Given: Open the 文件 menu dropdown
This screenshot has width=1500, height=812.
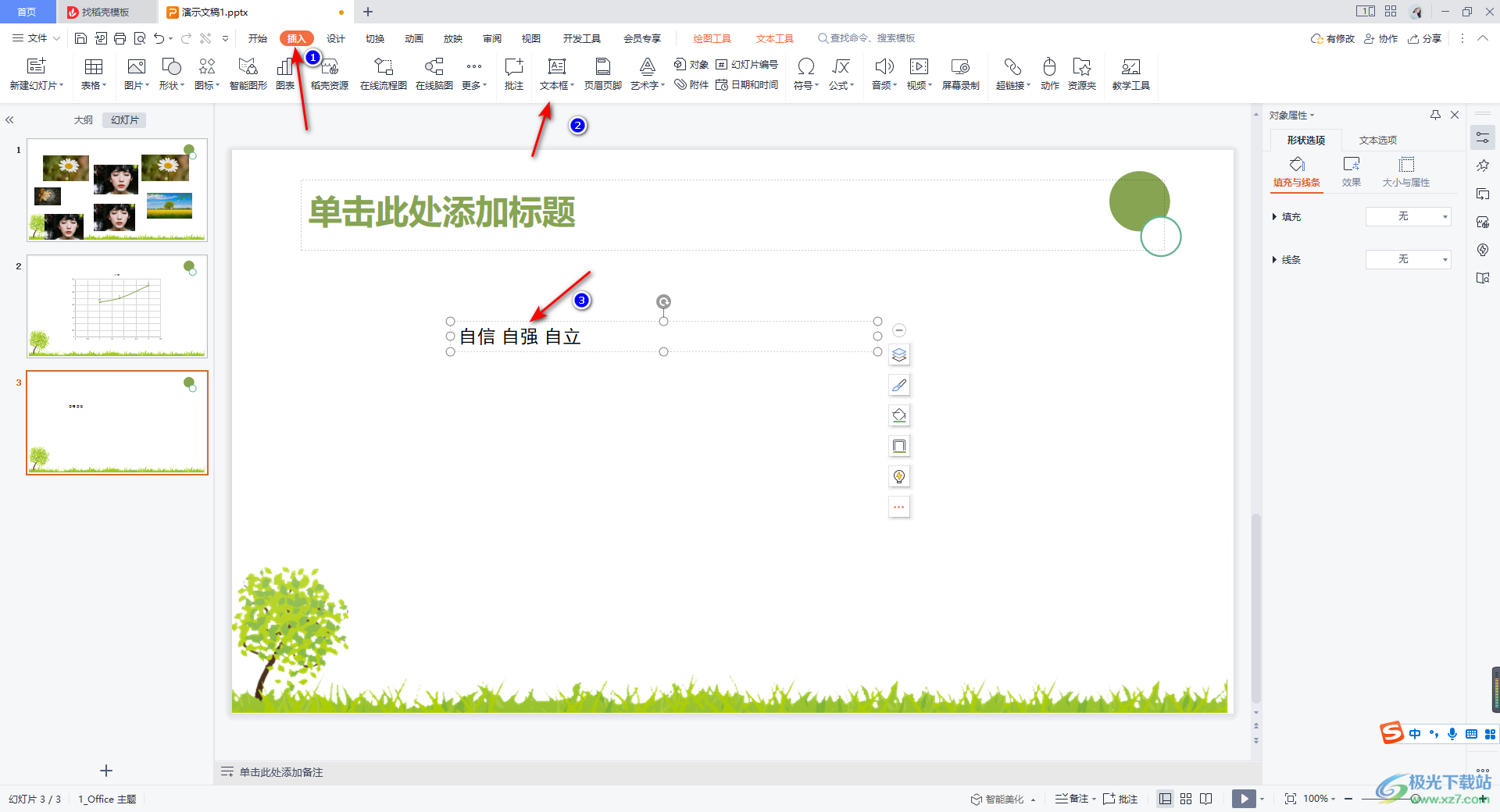Looking at the screenshot, I should pyautogui.click(x=36, y=38).
